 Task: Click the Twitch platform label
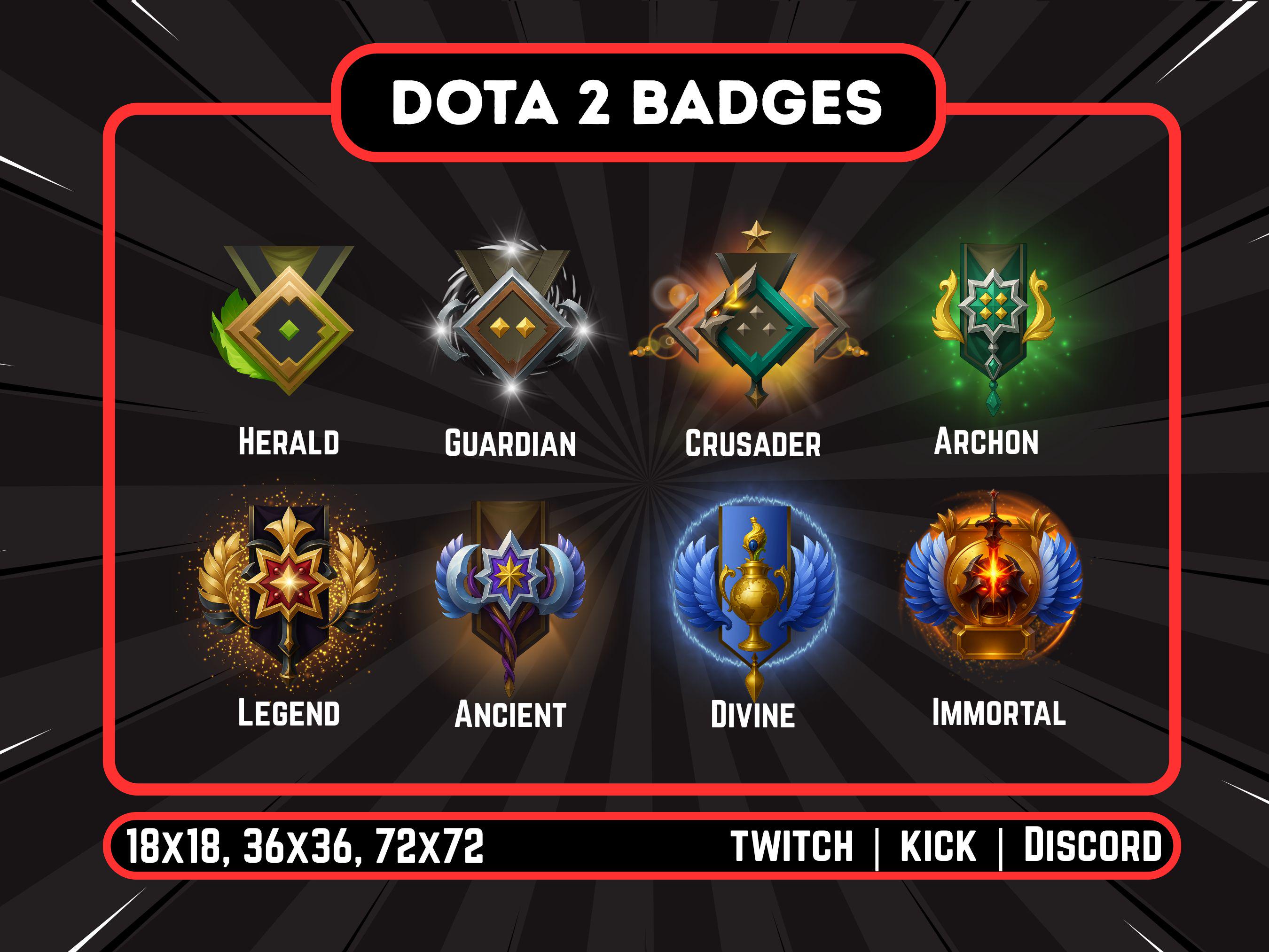coord(792,846)
